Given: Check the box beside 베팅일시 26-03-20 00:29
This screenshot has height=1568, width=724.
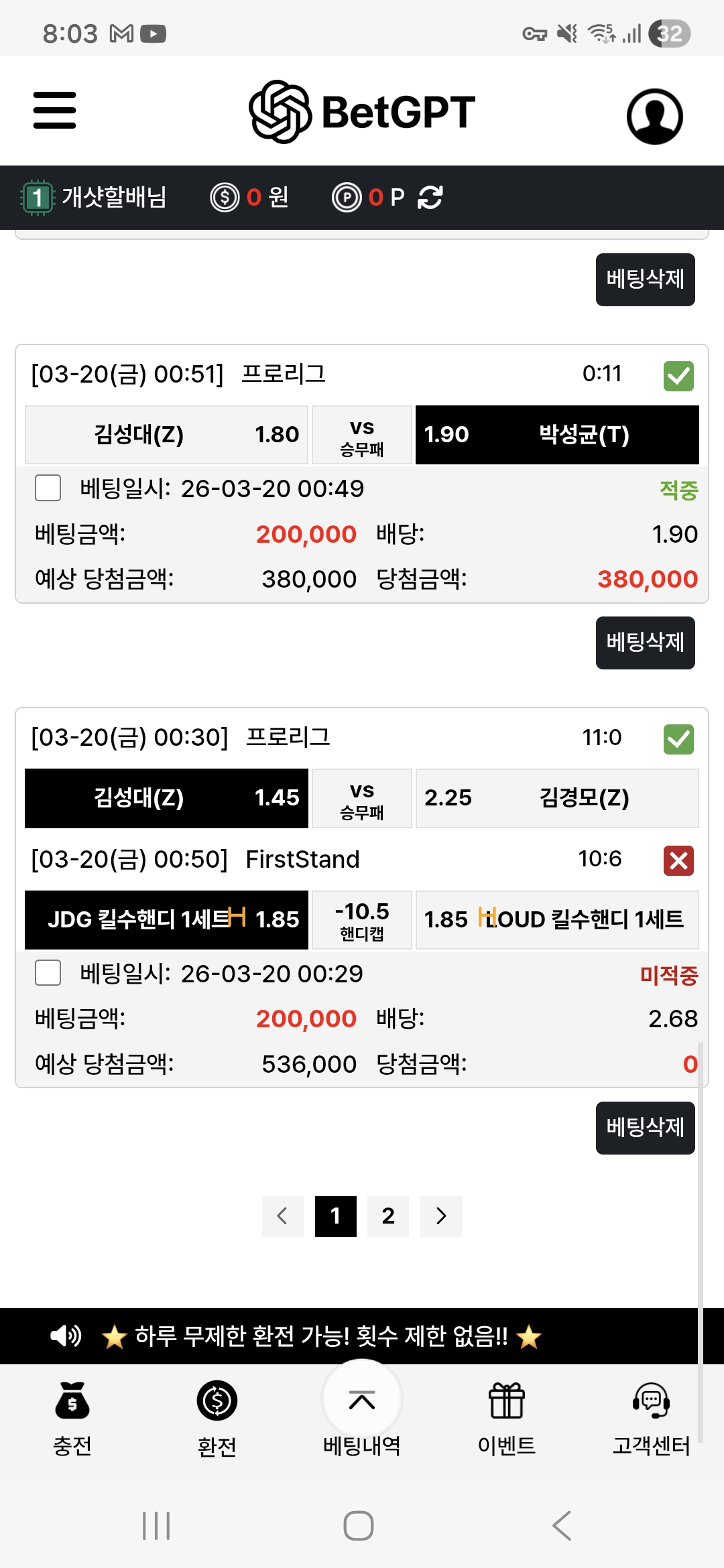Looking at the screenshot, I should click(x=48, y=973).
